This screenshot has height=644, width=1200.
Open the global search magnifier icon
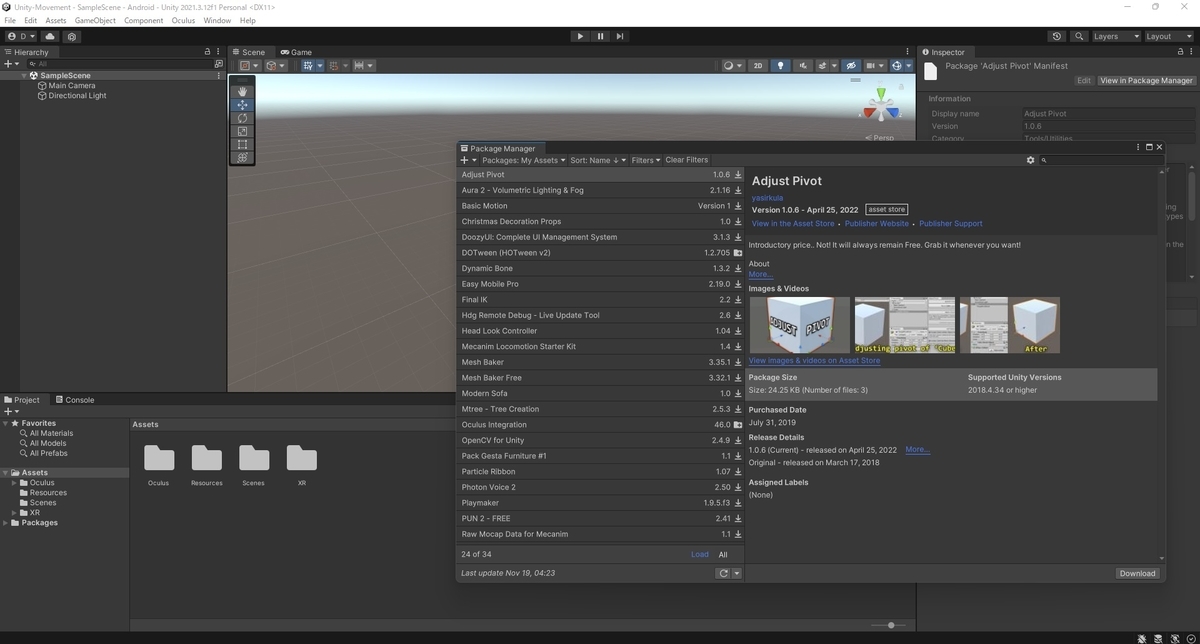point(1079,36)
